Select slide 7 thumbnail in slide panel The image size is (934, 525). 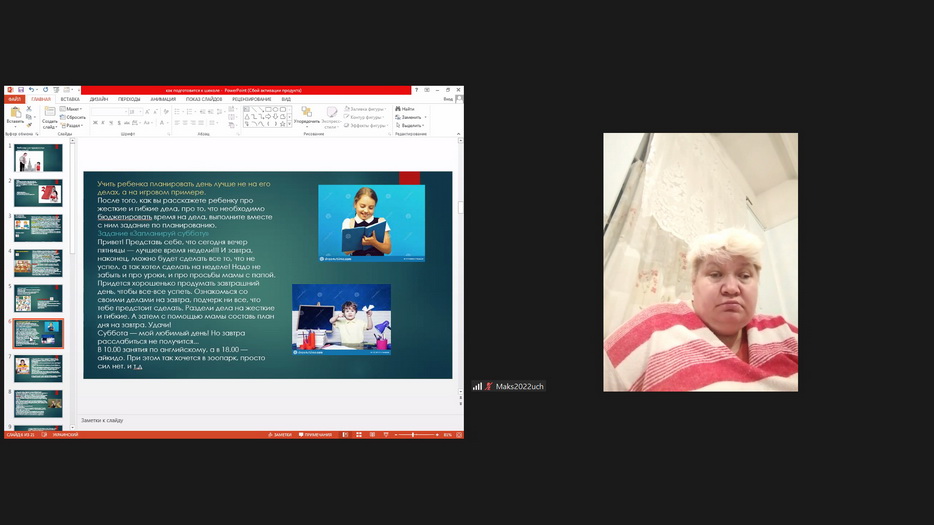point(38,368)
